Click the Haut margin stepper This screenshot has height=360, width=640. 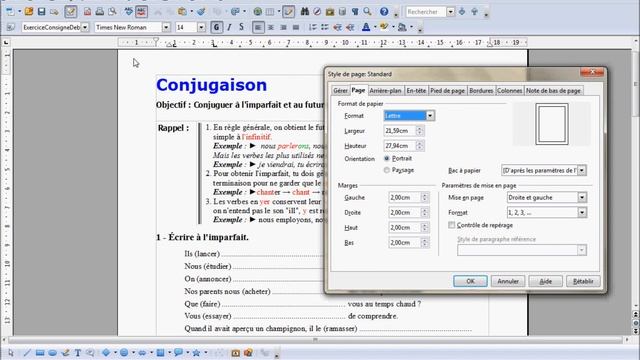[424, 228]
